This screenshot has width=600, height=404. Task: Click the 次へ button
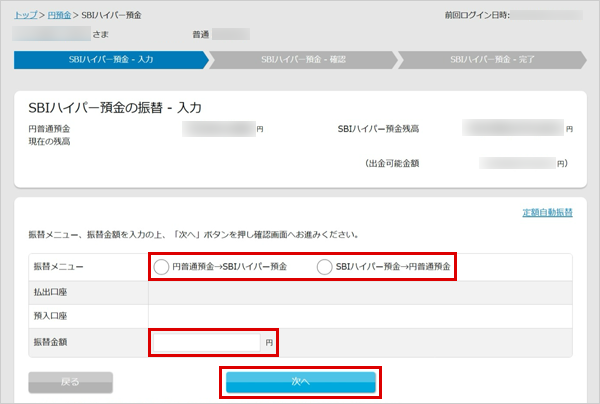tap(300, 382)
